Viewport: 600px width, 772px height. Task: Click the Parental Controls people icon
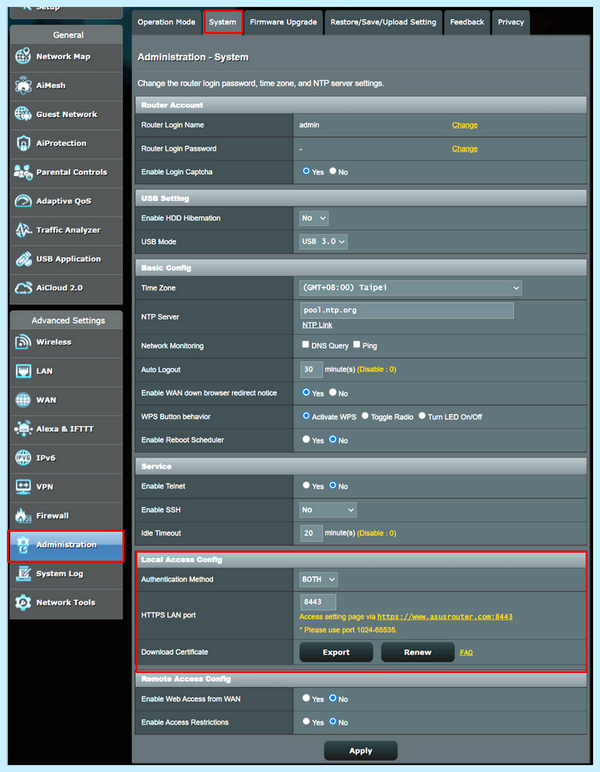(23, 172)
